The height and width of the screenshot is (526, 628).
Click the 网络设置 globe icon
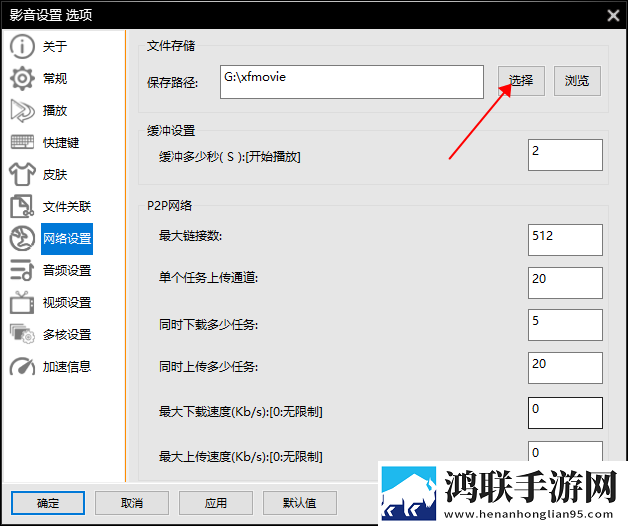pyautogui.click(x=22, y=238)
